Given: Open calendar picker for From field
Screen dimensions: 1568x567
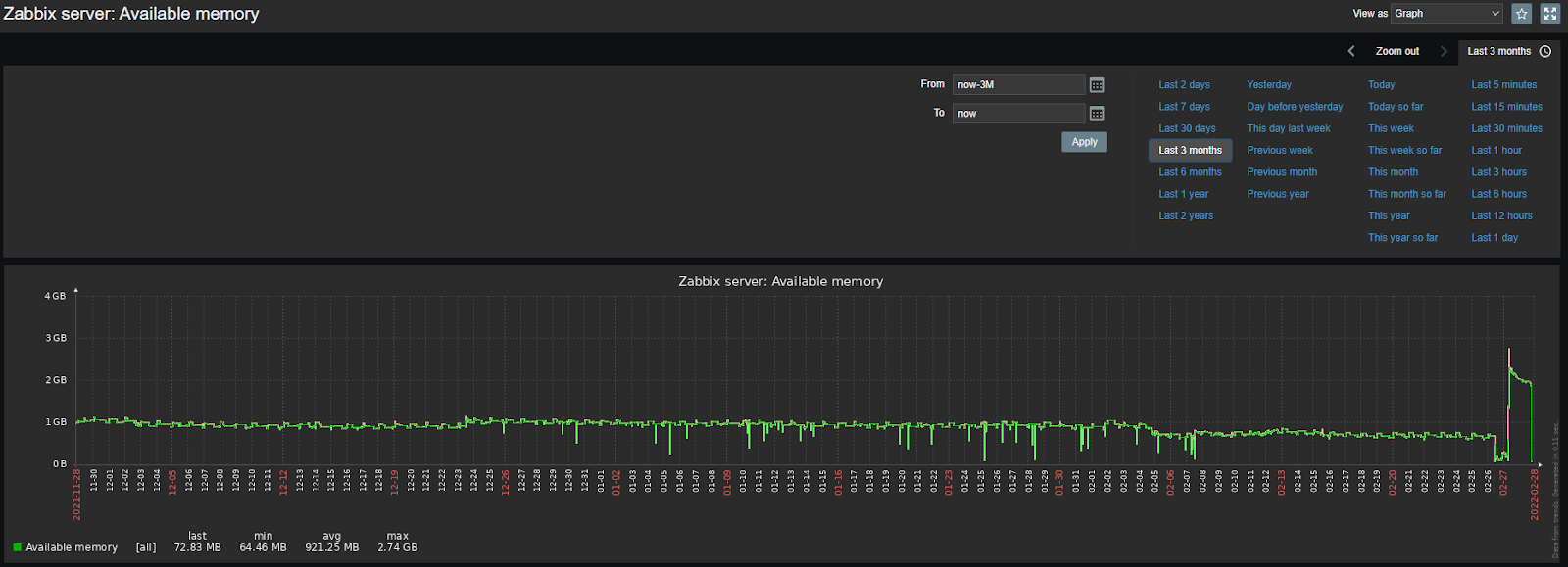Looking at the screenshot, I should [x=1098, y=85].
